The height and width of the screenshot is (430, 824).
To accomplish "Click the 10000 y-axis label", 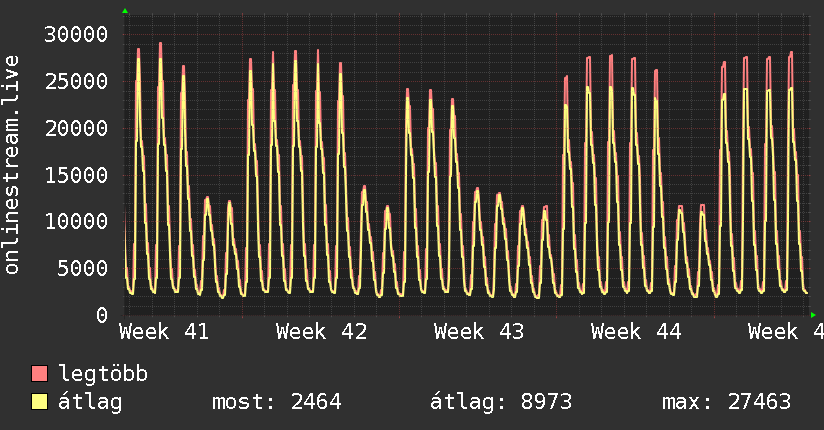I will (x=76, y=221).
